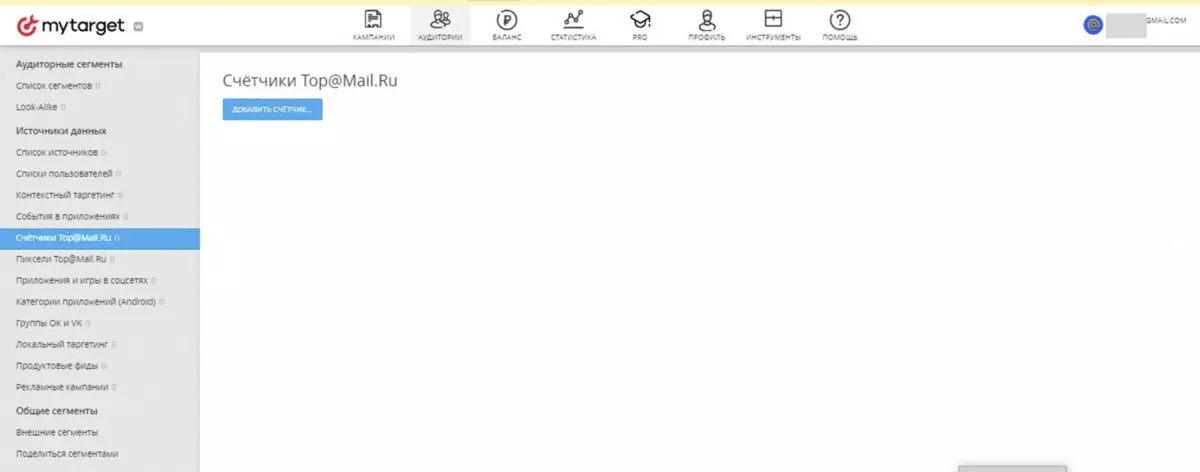Open the Кампании section icon

(x=374, y=20)
